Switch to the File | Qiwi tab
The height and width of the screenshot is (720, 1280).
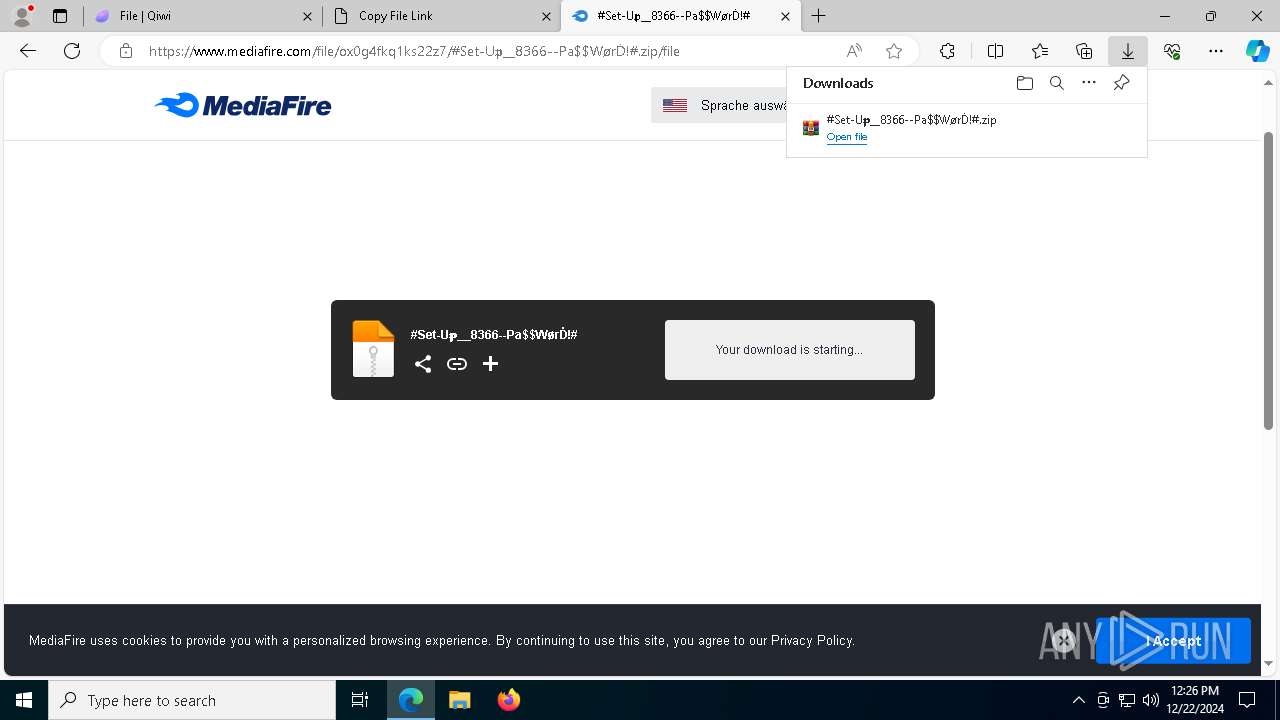tap(205, 16)
